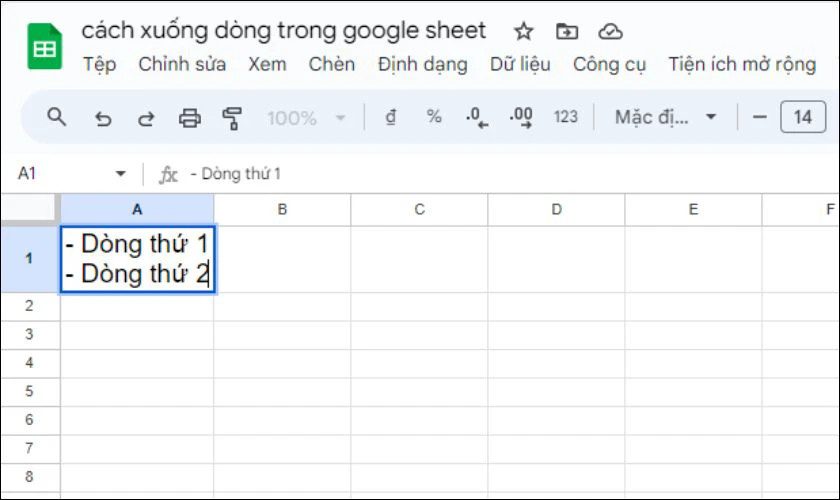This screenshot has height=500, width=840.
Task: Open the search menus magnifier tool
Action: pyautogui.click(x=57, y=117)
